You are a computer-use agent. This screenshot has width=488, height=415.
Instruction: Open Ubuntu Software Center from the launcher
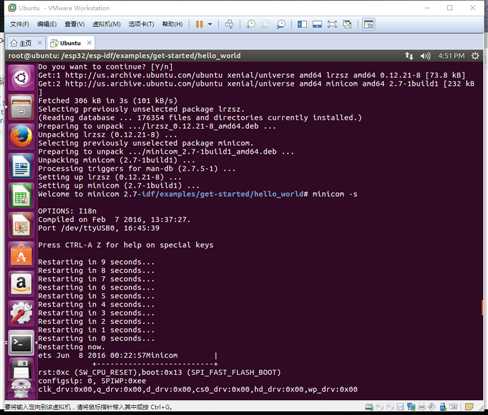[x=21, y=254]
